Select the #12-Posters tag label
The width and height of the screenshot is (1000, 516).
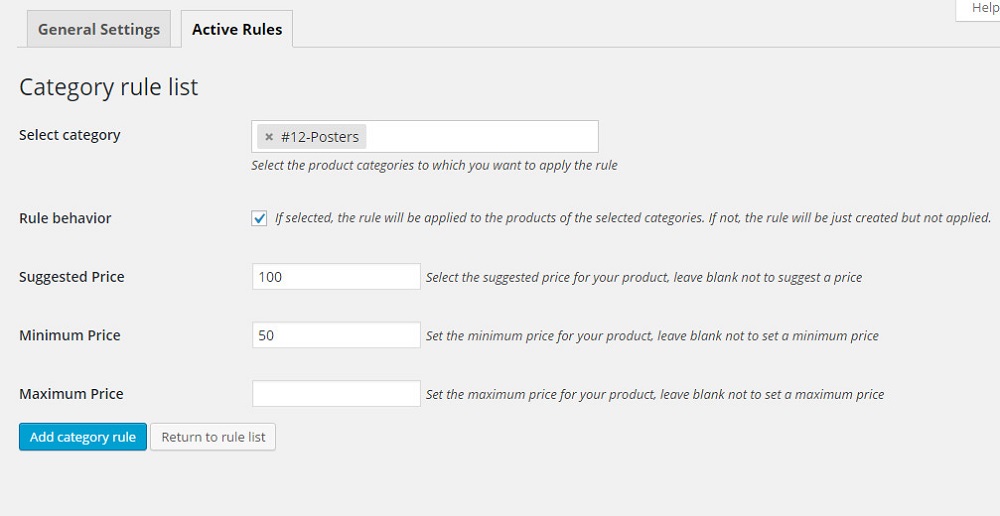point(320,136)
